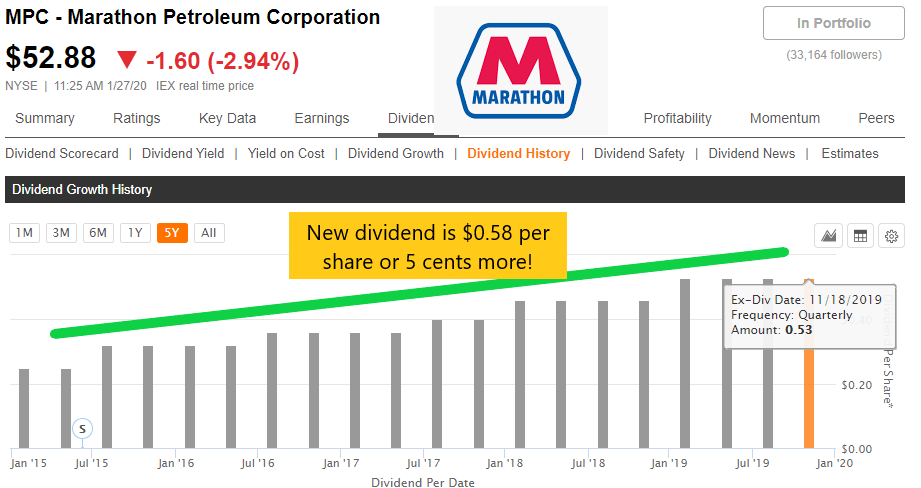
Task: Click the Marathon logo image
Action: click(x=519, y=72)
